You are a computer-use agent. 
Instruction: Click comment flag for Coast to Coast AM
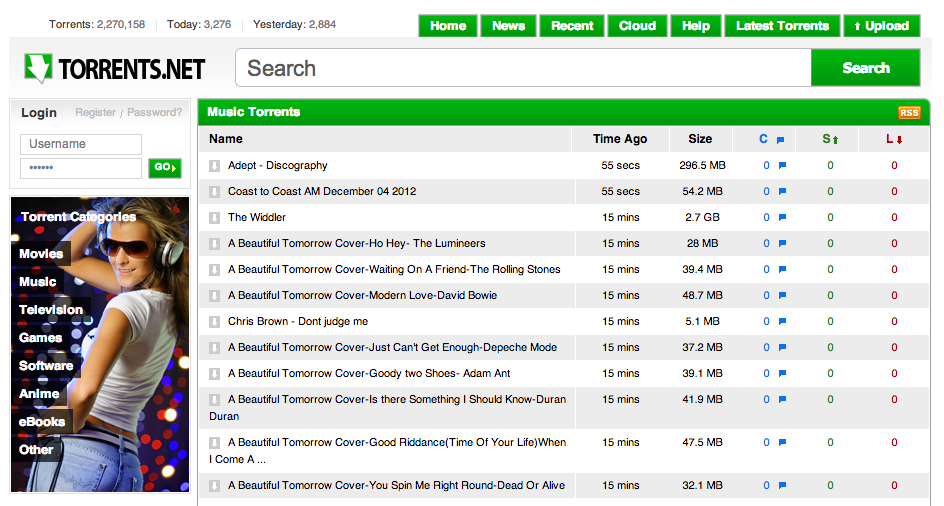pos(782,192)
